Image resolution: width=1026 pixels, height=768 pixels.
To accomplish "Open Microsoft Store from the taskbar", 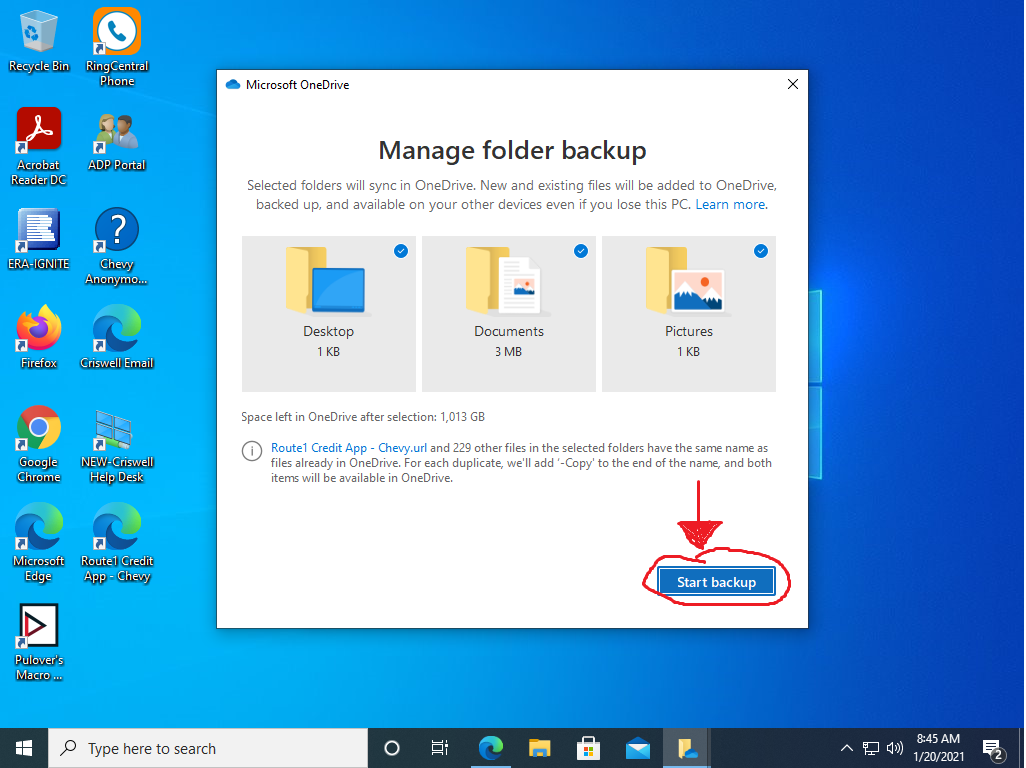I will (588, 748).
